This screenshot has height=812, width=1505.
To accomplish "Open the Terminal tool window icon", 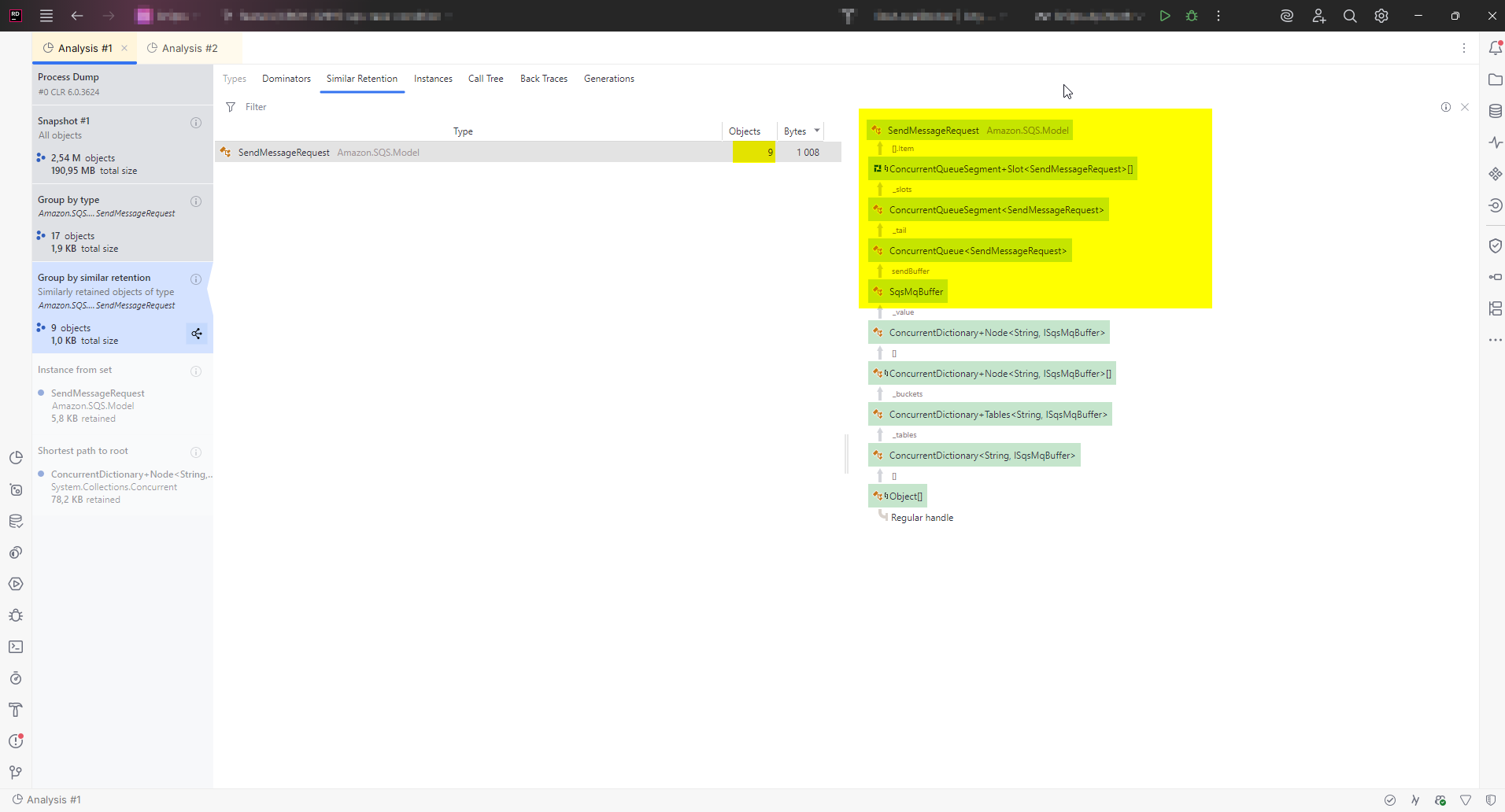I will click(x=16, y=647).
